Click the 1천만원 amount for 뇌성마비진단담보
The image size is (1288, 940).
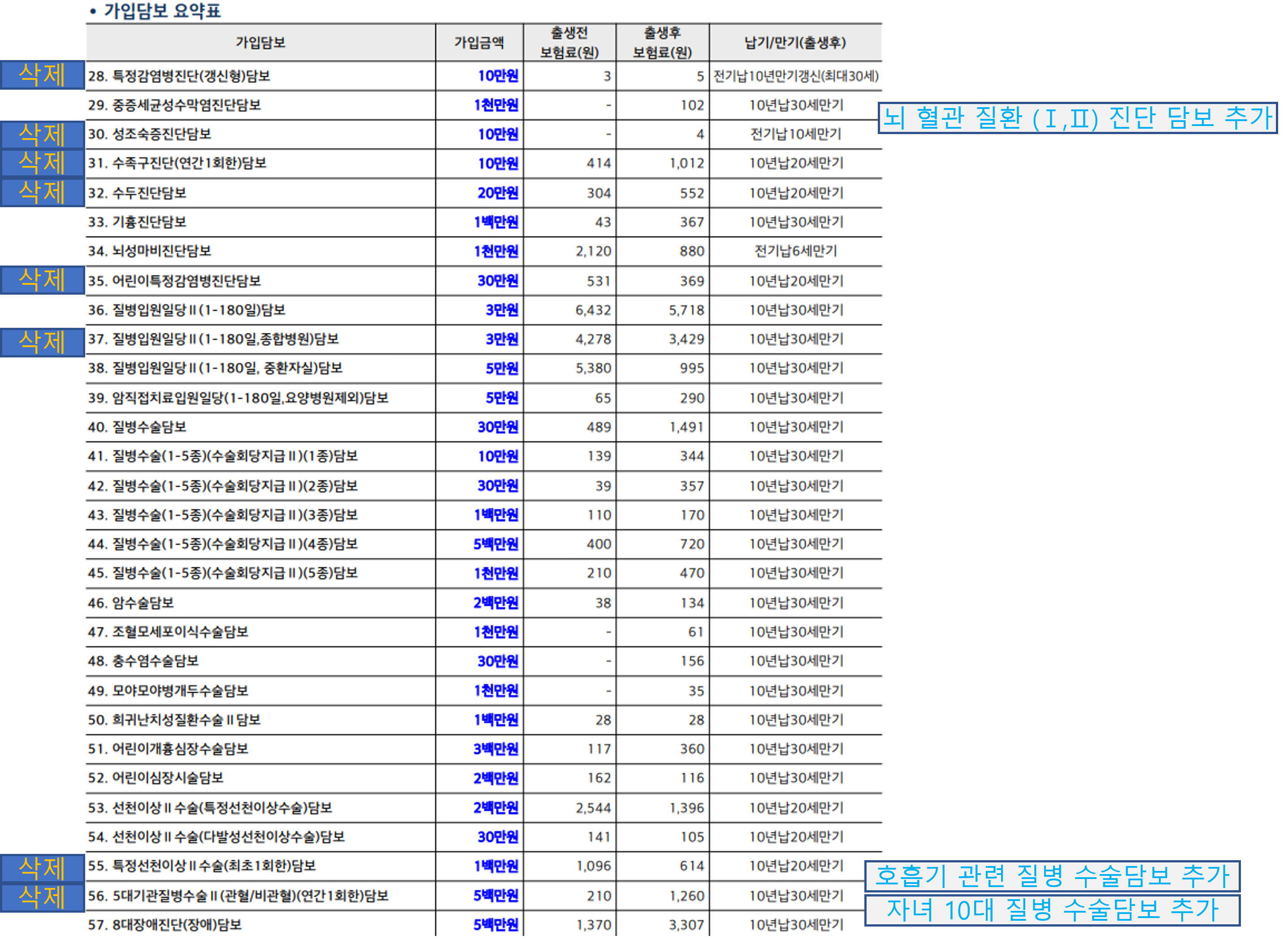pyautogui.click(x=495, y=252)
